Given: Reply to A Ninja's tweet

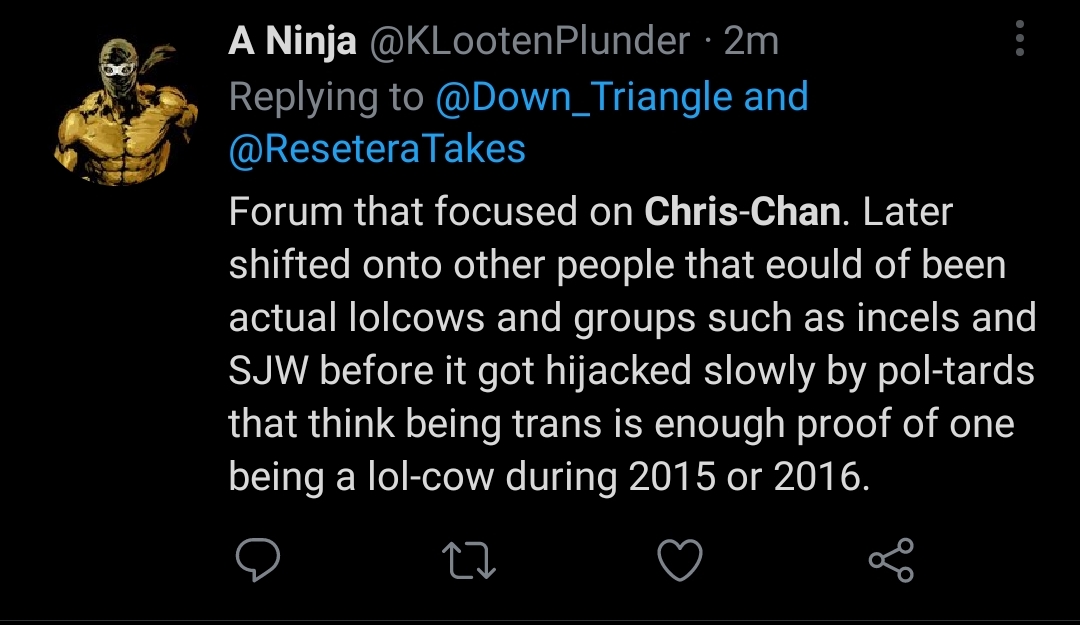Looking at the screenshot, I should [258, 560].
